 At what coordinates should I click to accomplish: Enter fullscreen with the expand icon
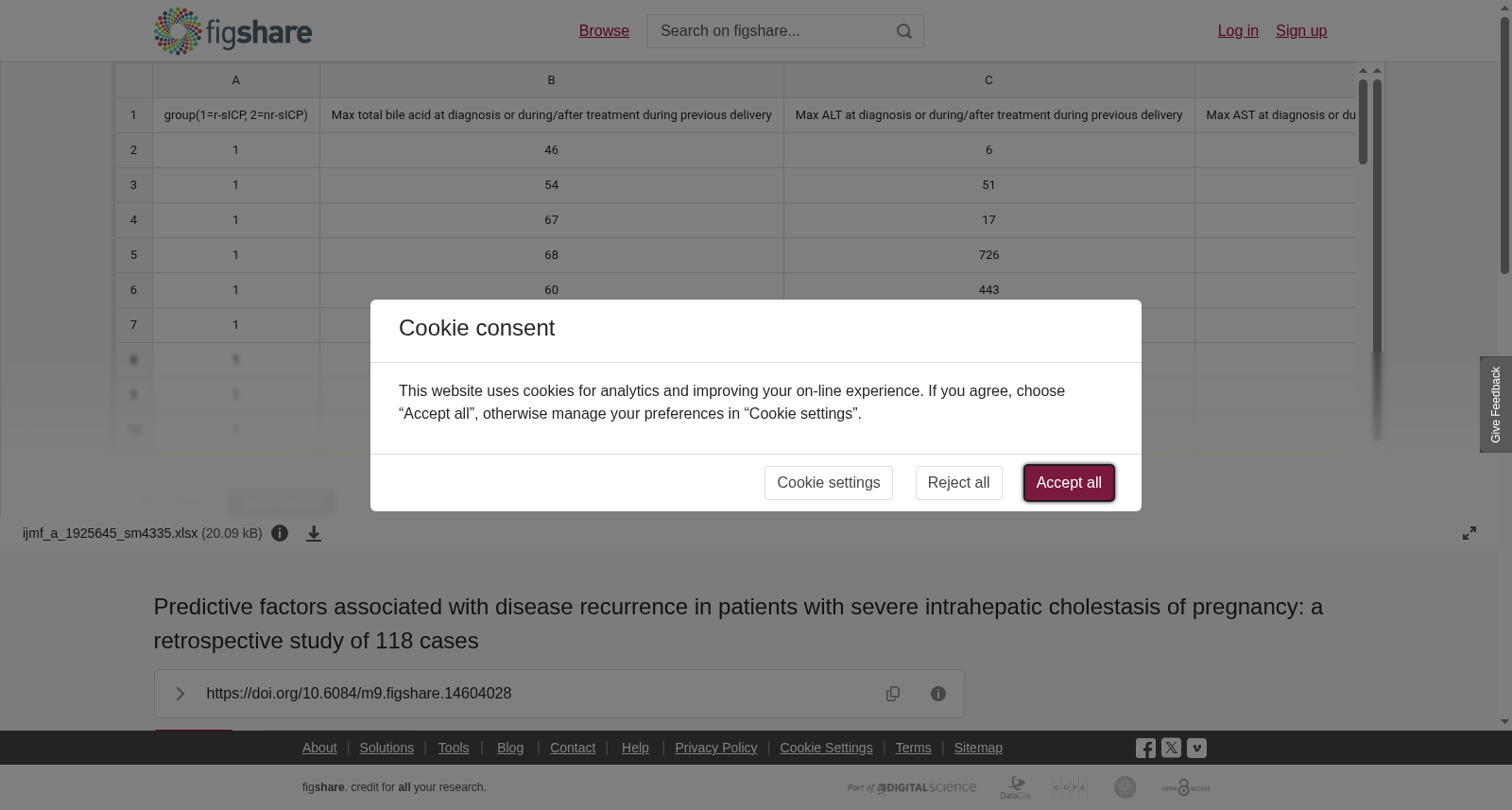pos(1469,533)
